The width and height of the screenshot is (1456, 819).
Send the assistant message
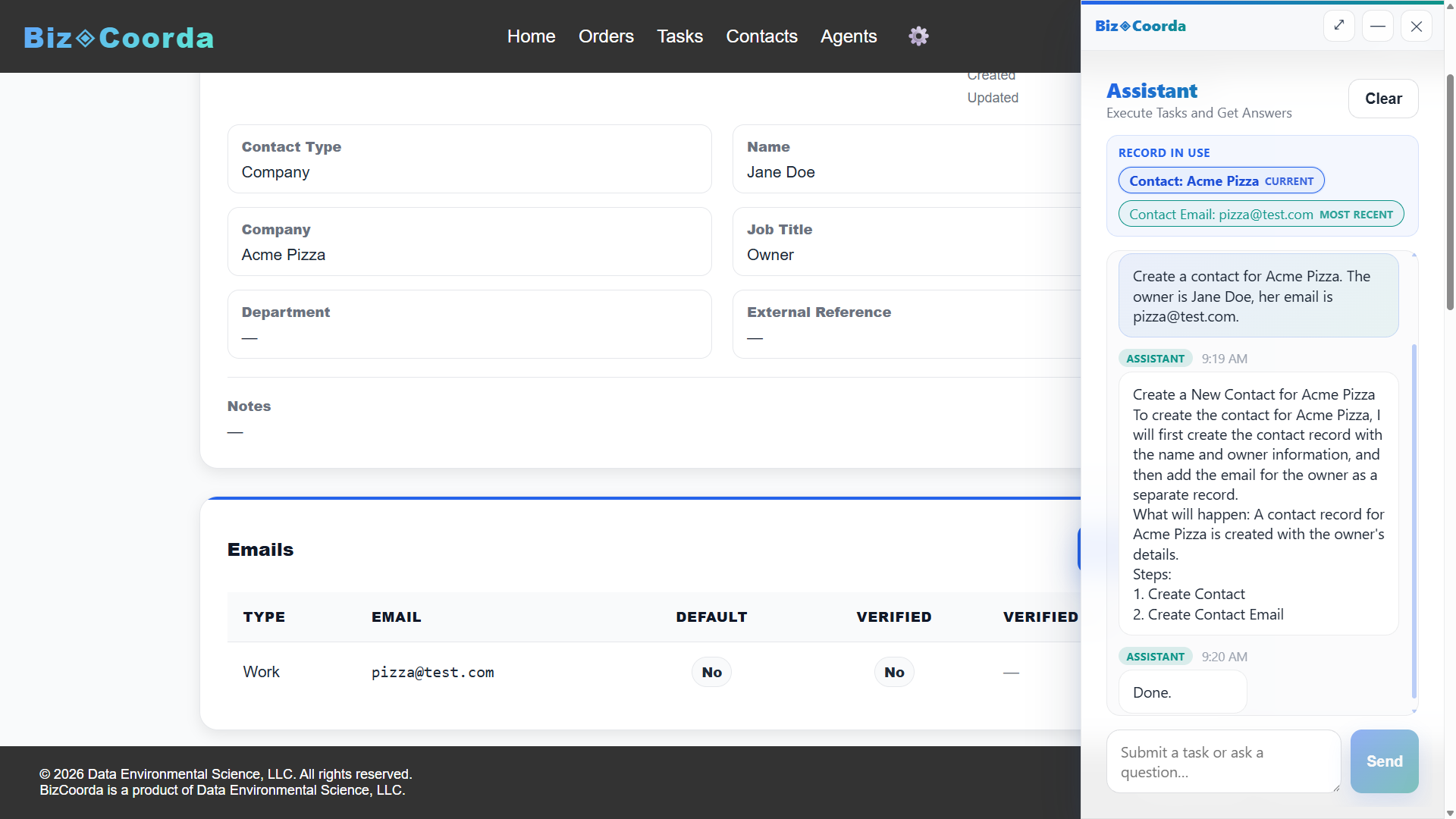1384,761
